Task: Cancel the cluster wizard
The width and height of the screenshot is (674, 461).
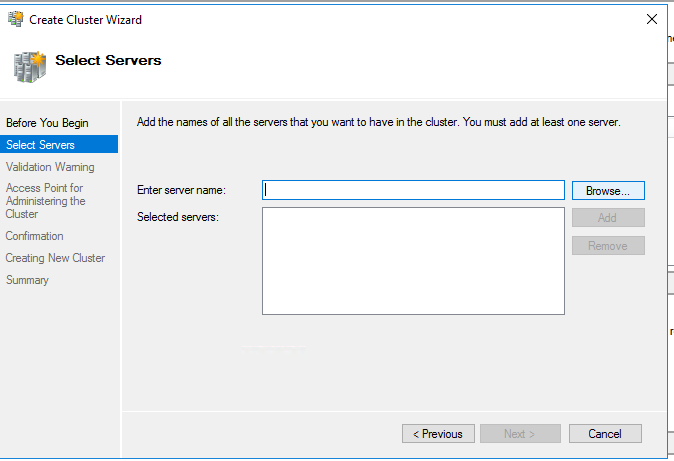Action: coord(605,434)
